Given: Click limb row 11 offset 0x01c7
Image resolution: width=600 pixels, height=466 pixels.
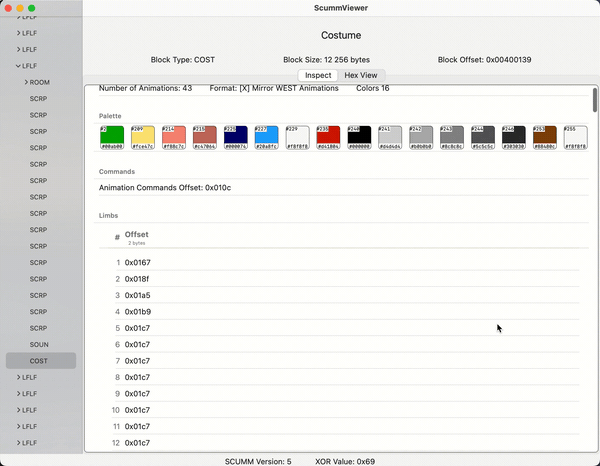Looking at the screenshot, I should pyautogui.click(x=137, y=426).
